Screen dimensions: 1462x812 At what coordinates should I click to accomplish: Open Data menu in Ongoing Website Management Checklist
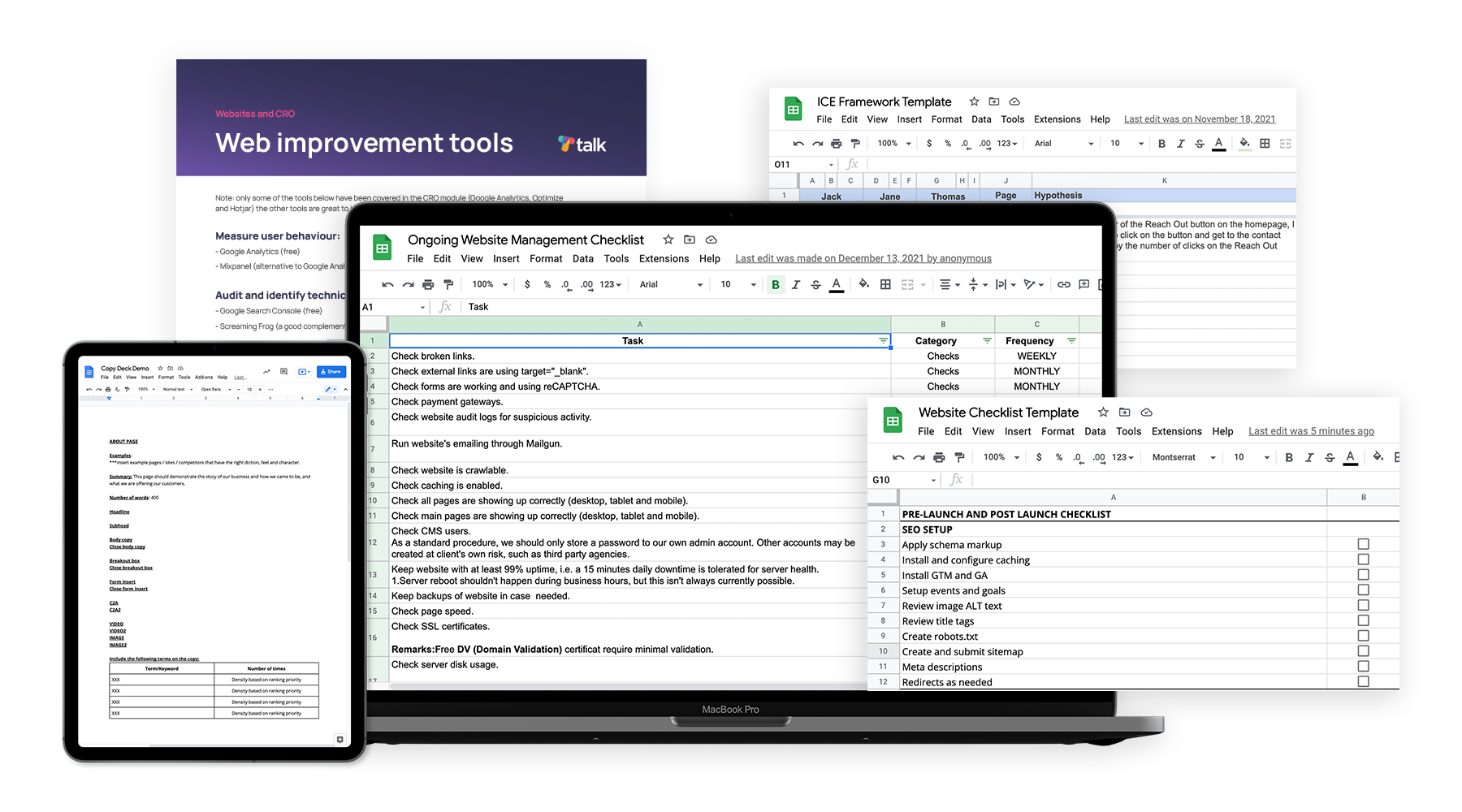pyautogui.click(x=583, y=259)
